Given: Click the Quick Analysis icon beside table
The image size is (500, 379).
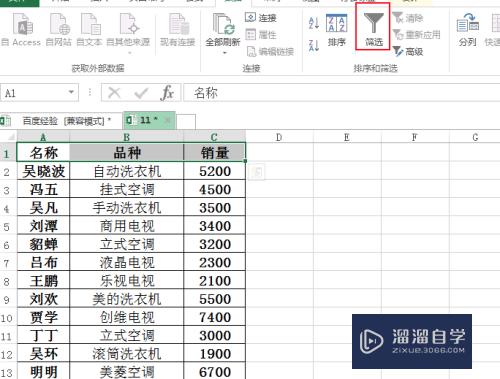Looking at the screenshot, I should [x=257, y=172].
